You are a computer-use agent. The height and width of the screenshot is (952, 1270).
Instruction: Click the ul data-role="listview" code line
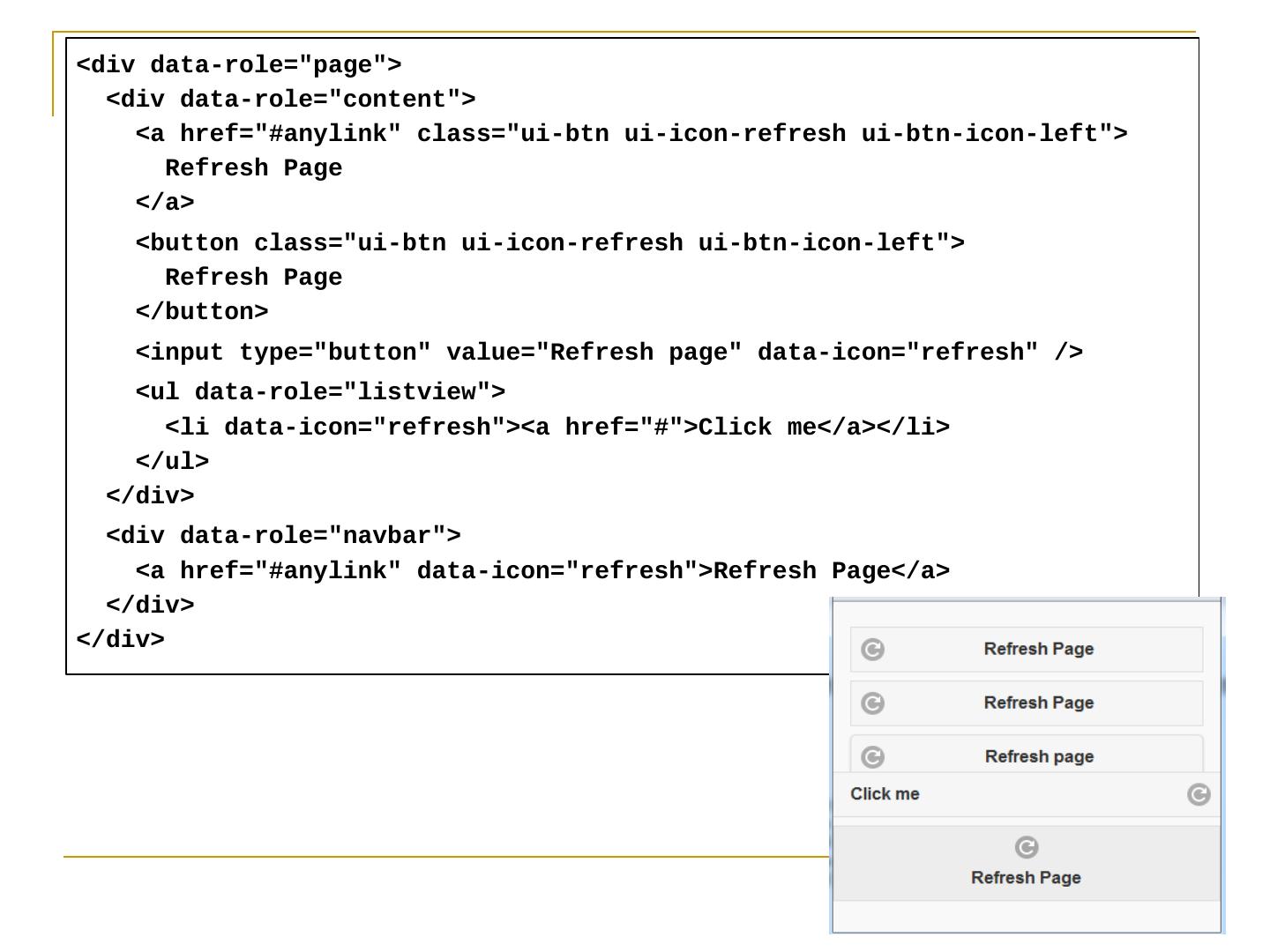tap(320, 392)
